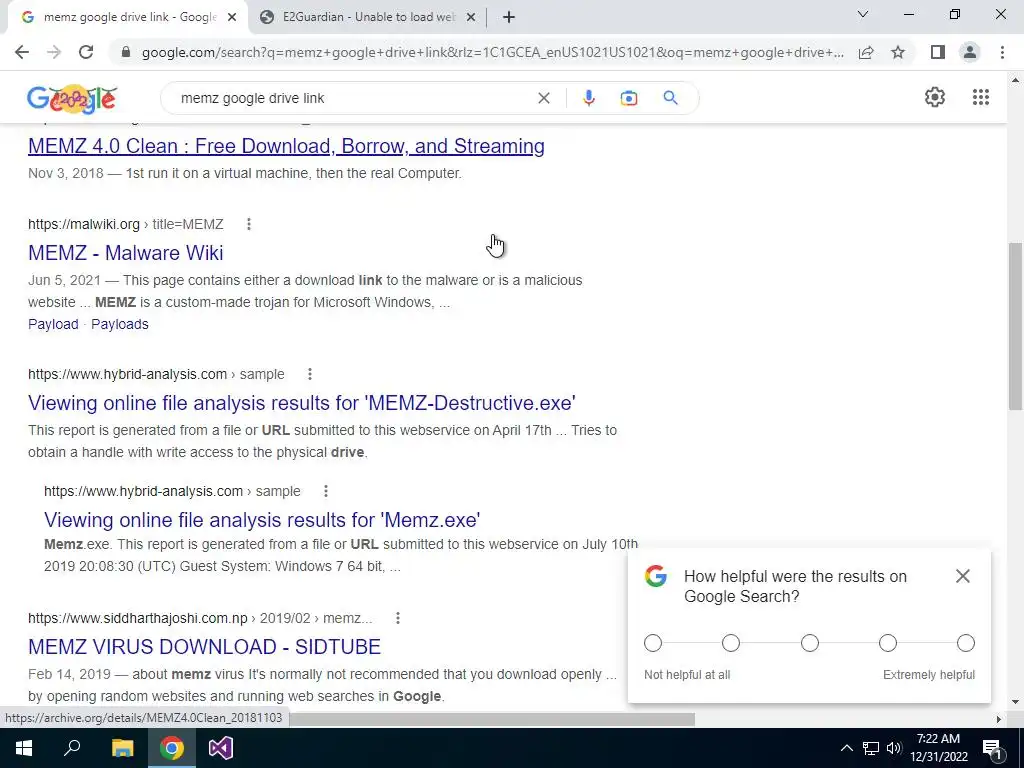The image size is (1024, 768).
Task: Click the forward navigation arrow
Action: pyautogui.click(x=54, y=52)
